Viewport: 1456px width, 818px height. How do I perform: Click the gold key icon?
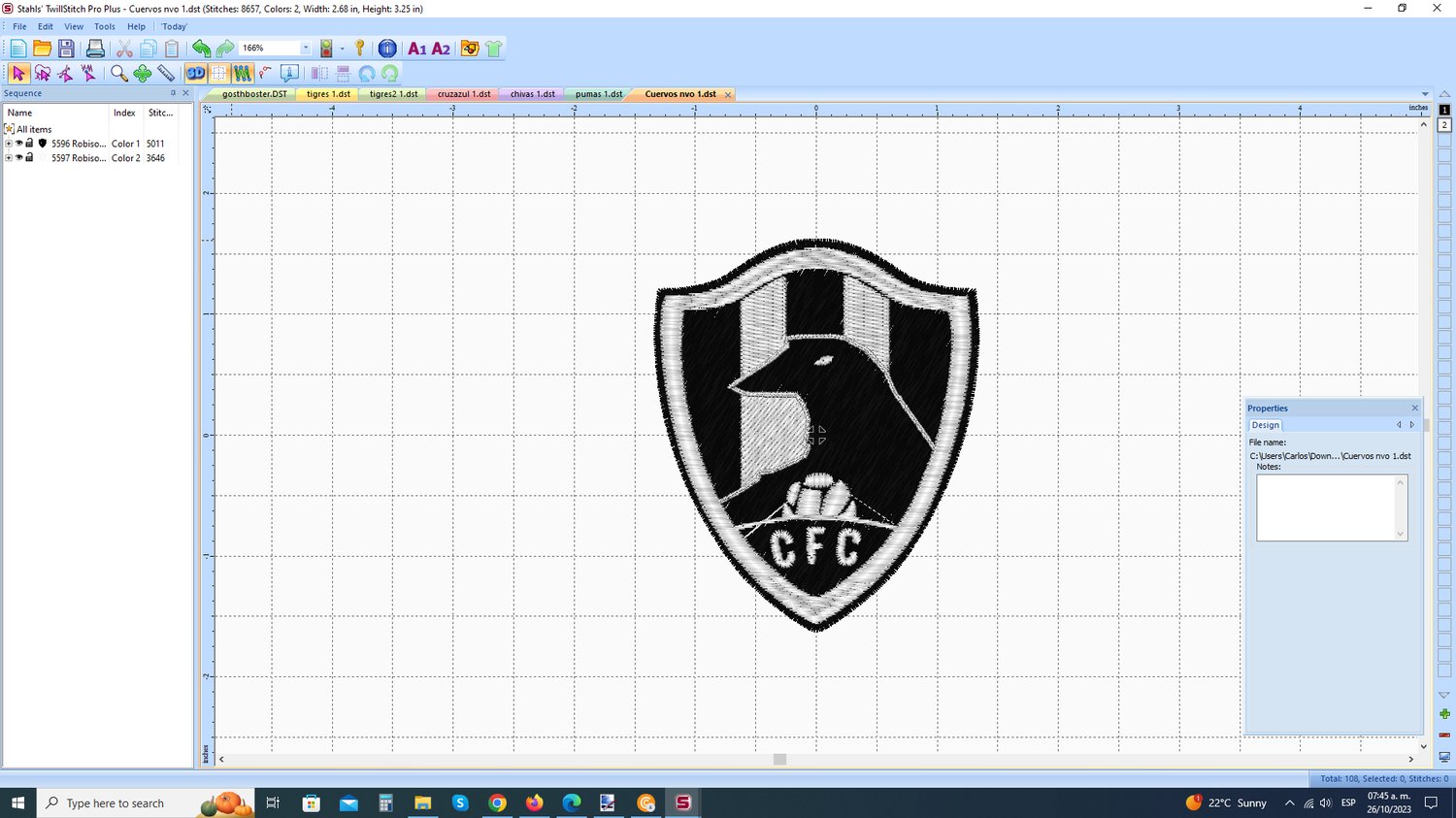[360, 49]
